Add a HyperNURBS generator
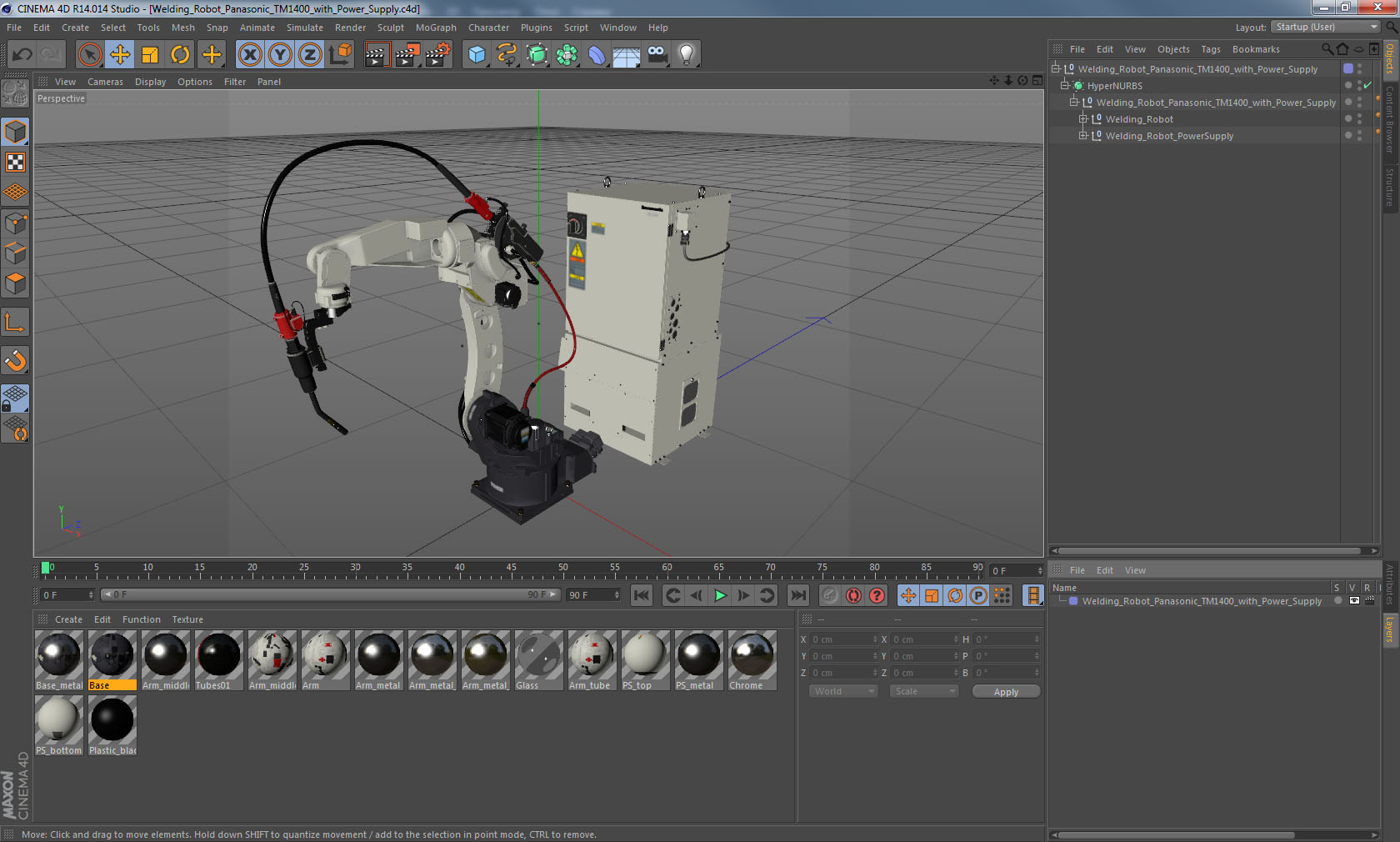Screen dimensions: 1400x842 (537, 55)
